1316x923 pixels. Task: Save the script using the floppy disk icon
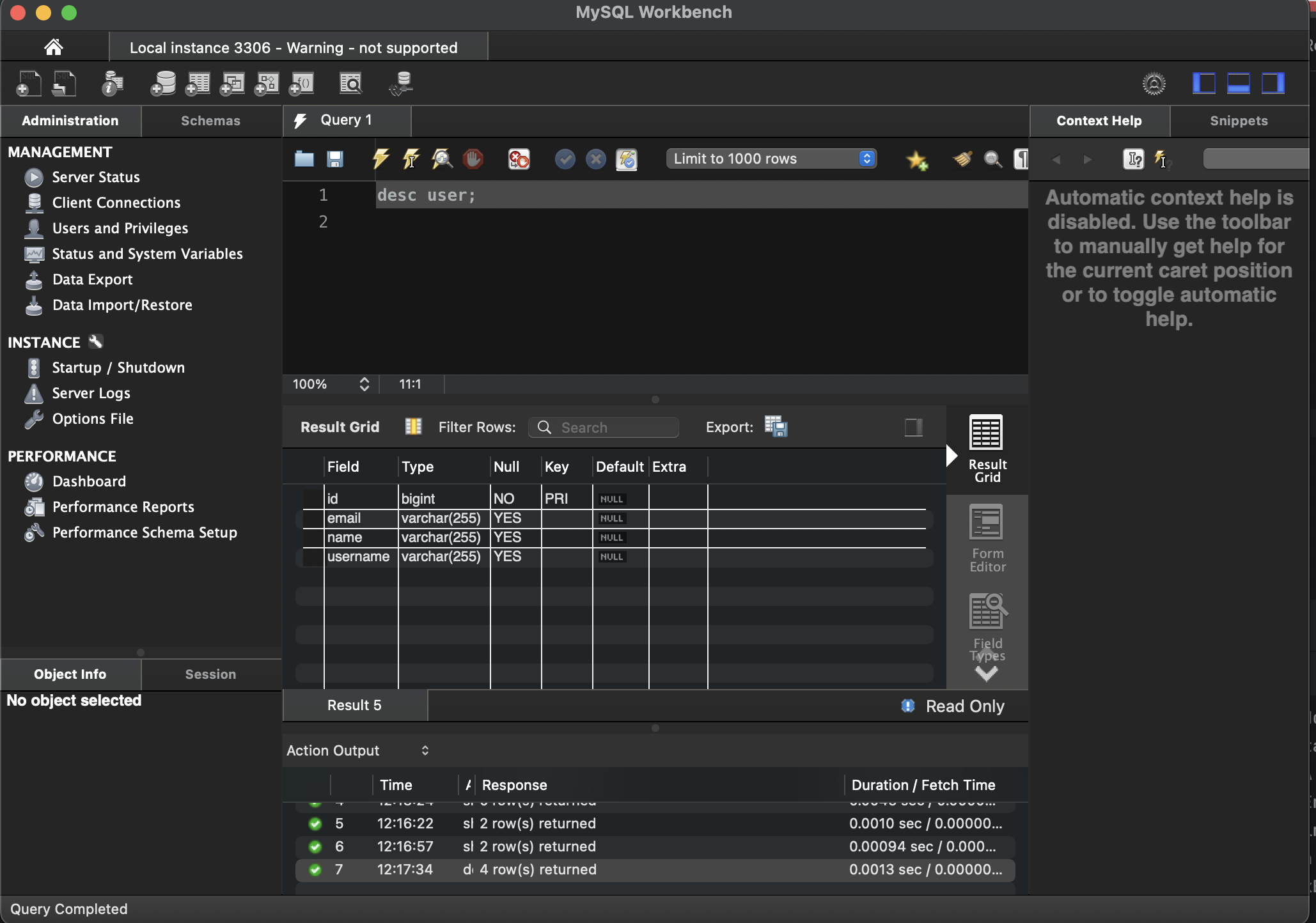[335, 159]
